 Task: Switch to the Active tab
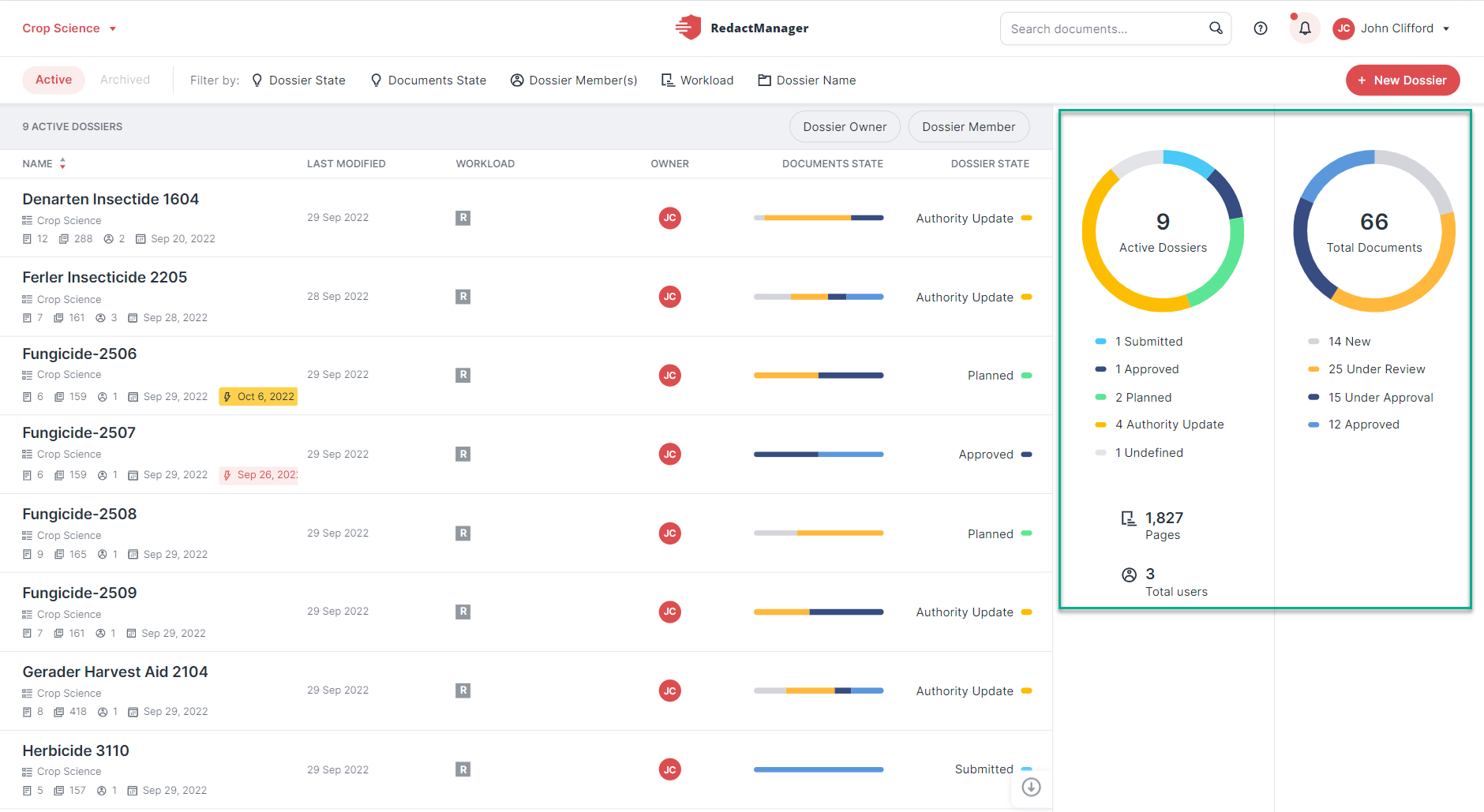coord(54,80)
